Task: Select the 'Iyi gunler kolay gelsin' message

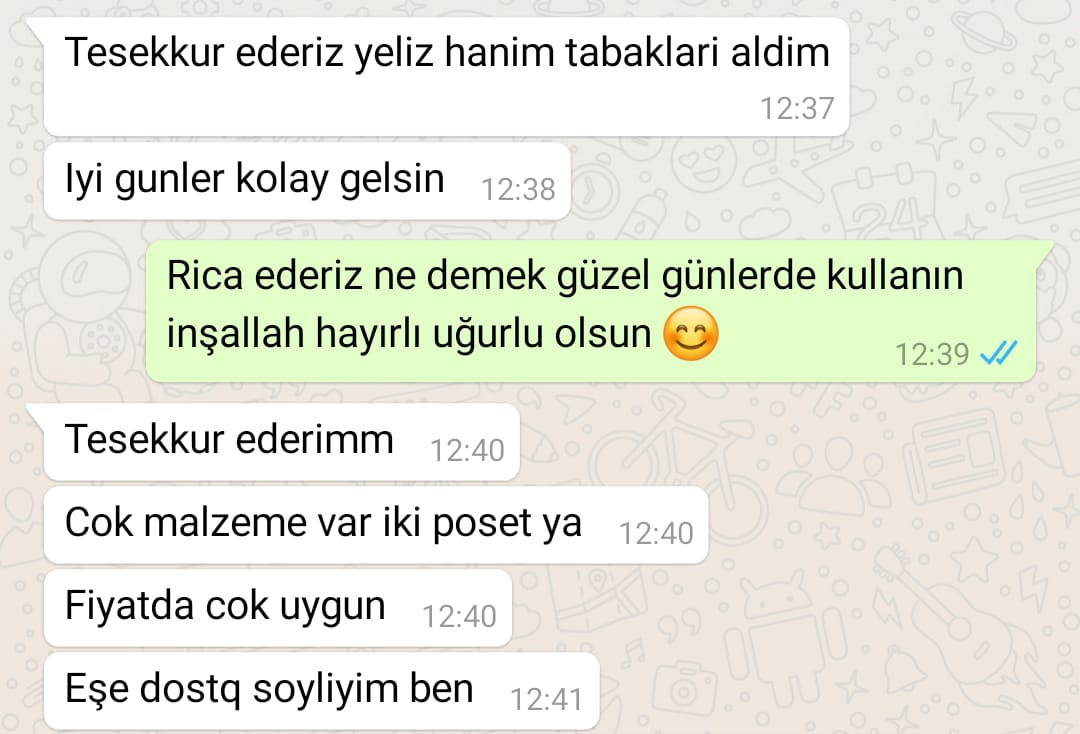Action: click(307, 181)
